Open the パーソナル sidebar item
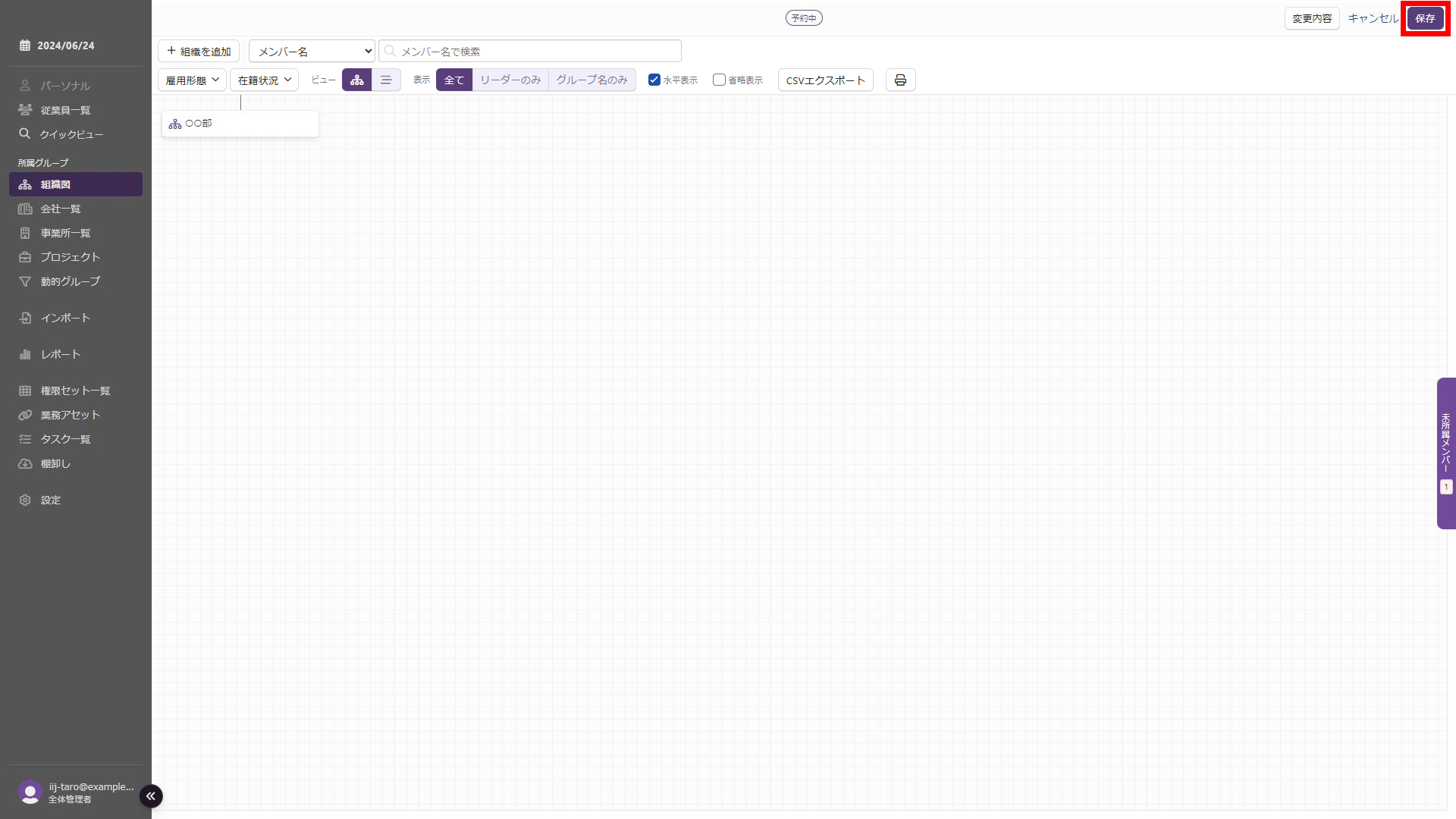 point(76,86)
